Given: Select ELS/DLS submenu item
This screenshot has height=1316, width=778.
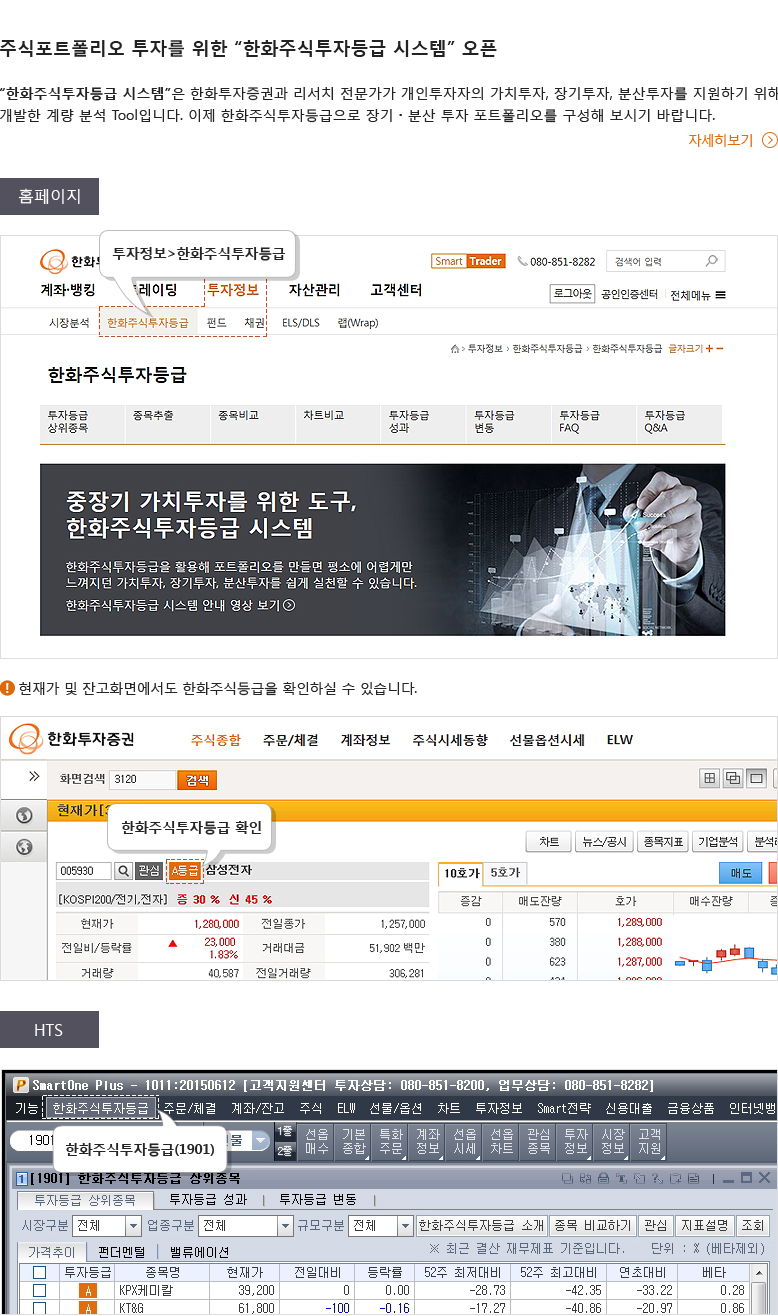Looking at the screenshot, I should pyautogui.click(x=301, y=323).
